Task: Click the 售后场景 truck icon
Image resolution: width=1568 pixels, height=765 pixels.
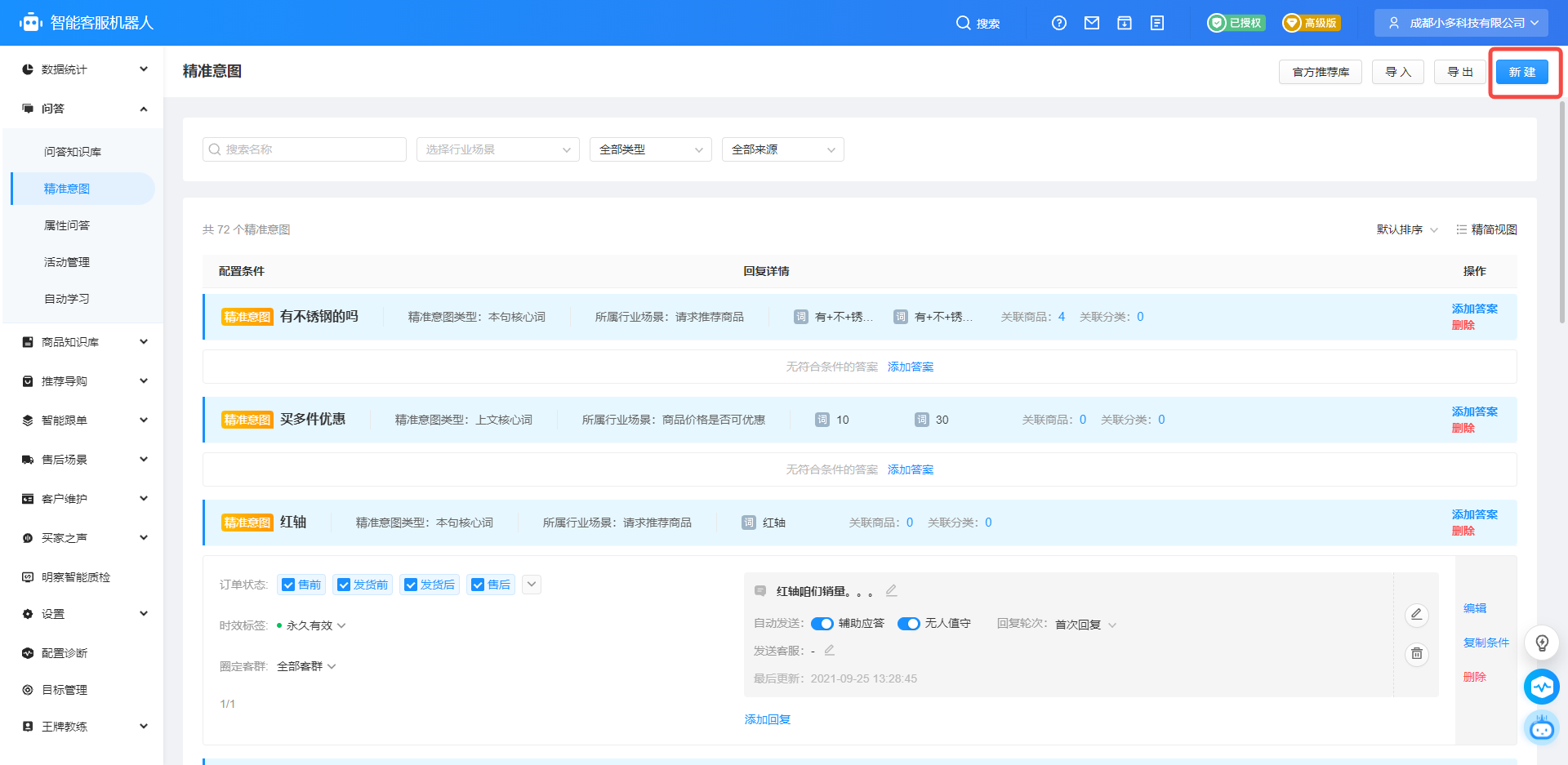Action: (28, 460)
